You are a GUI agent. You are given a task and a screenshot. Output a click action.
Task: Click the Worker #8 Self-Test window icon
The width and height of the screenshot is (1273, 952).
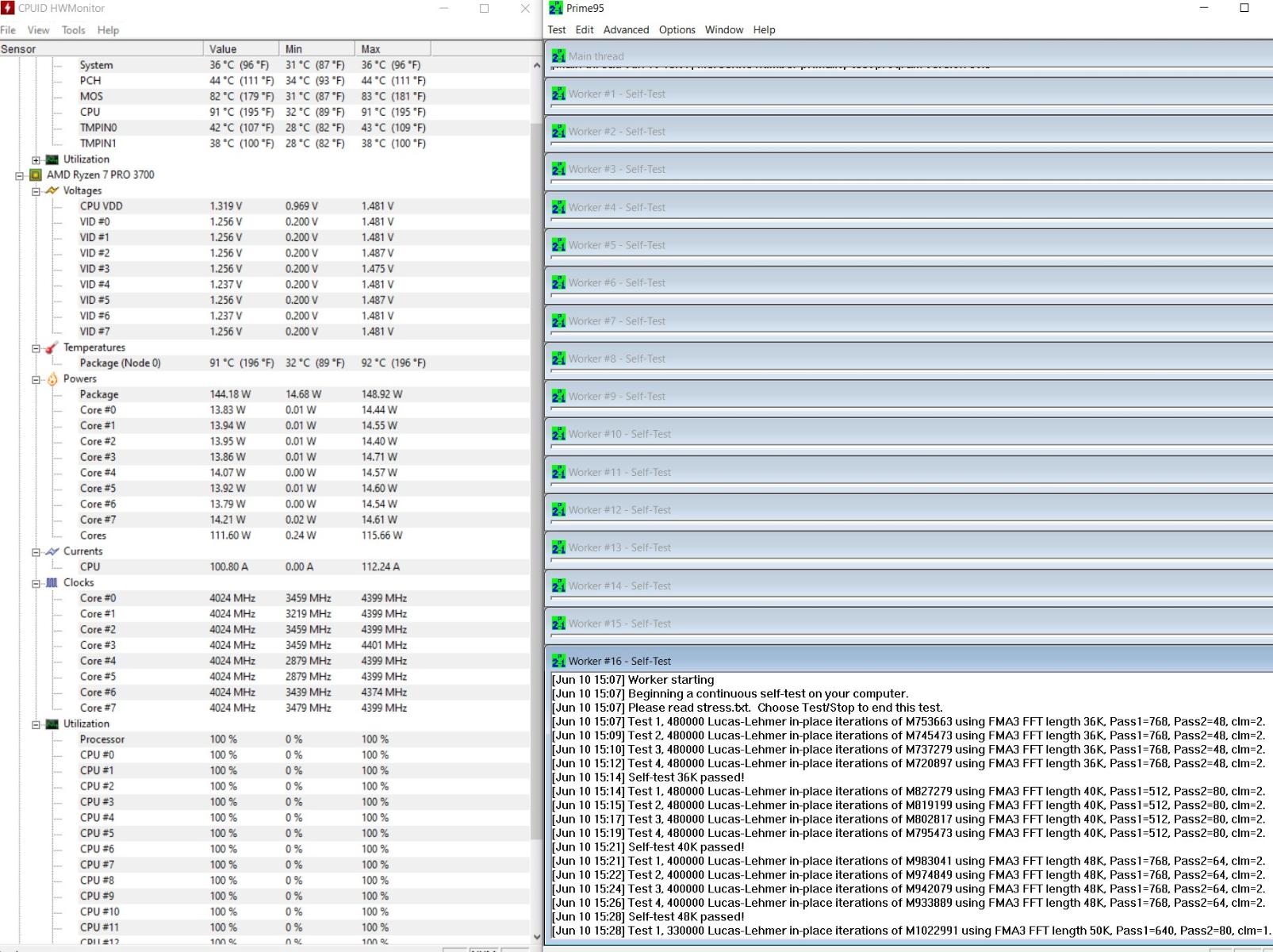pos(558,359)
